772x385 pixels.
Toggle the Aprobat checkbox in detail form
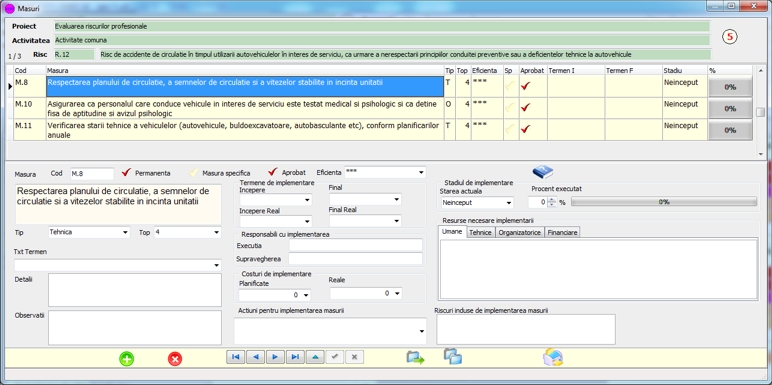click(x=273, y=172)
